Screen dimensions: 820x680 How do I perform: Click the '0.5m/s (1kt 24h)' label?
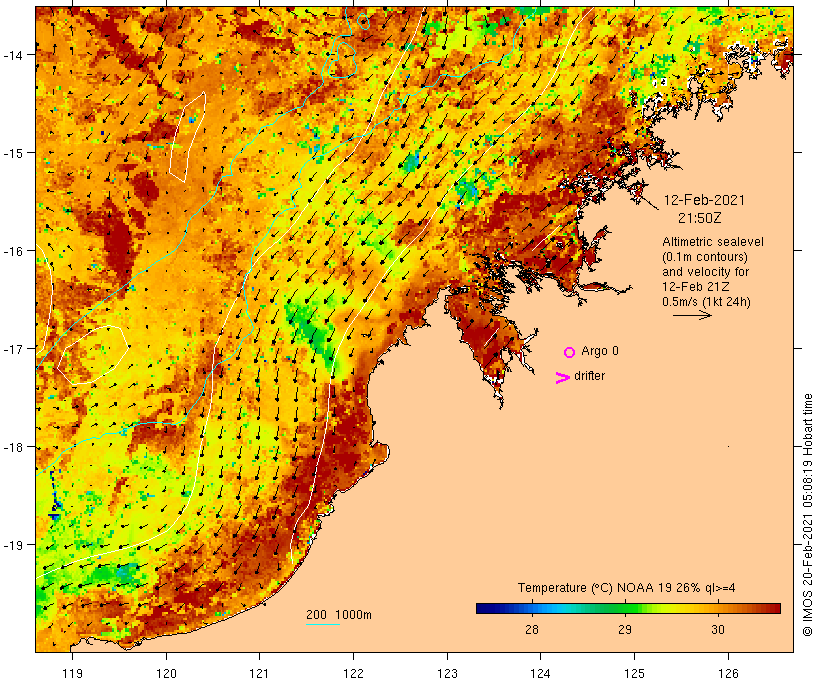click(706, 302)
